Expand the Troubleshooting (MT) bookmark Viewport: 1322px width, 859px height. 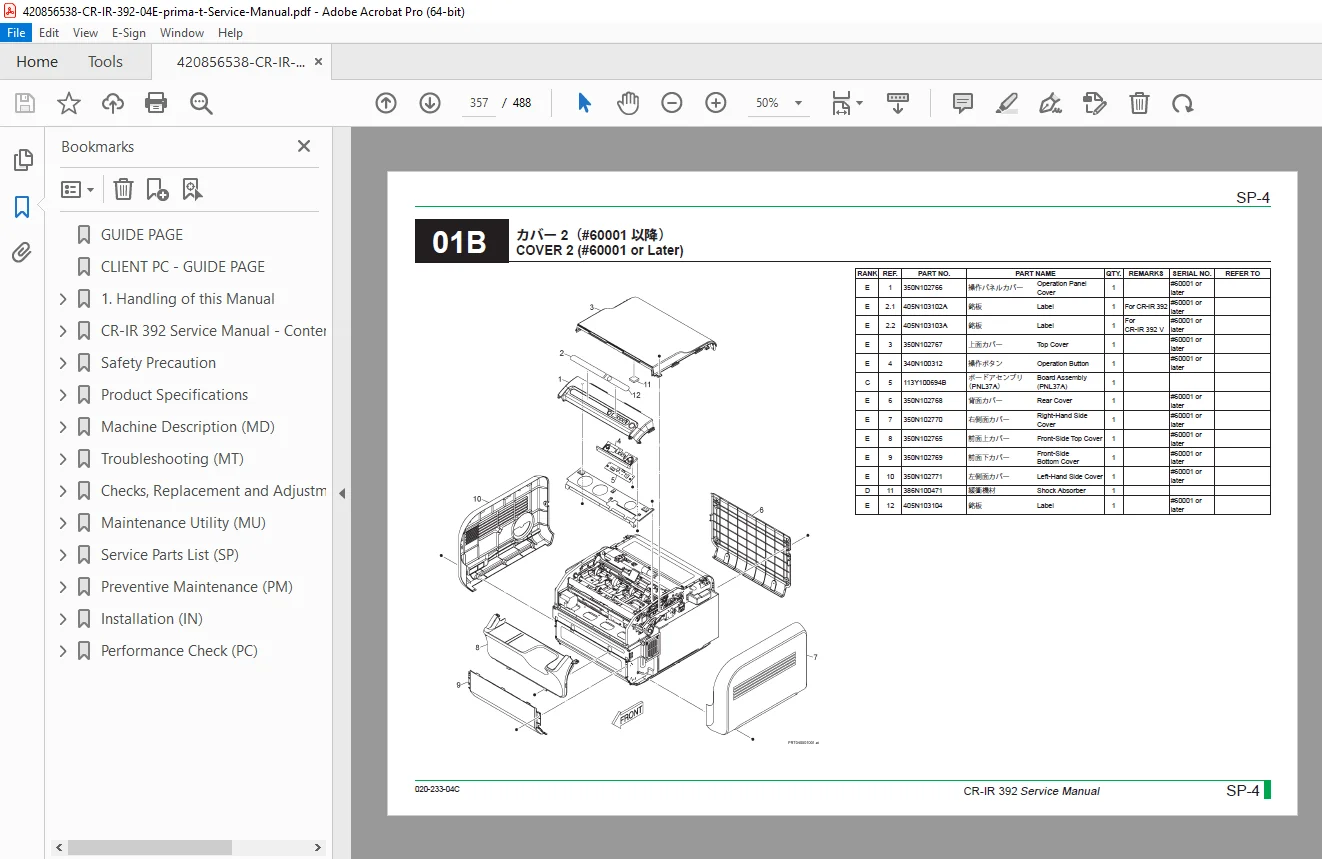(x=63, y=459)
